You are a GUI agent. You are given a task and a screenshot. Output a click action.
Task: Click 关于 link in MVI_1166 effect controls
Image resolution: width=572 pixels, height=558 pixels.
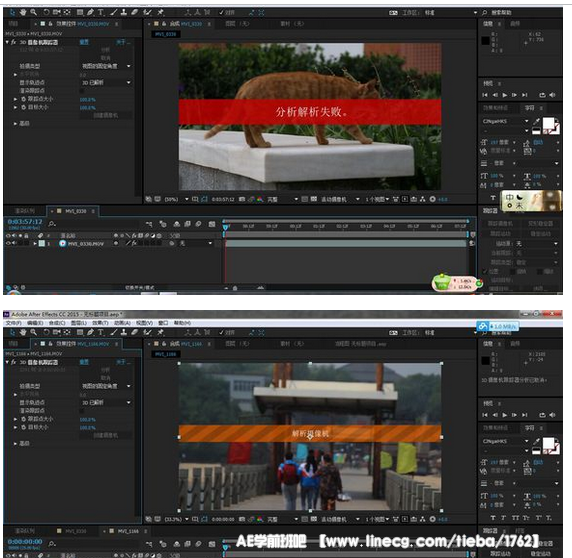point(122,362)
